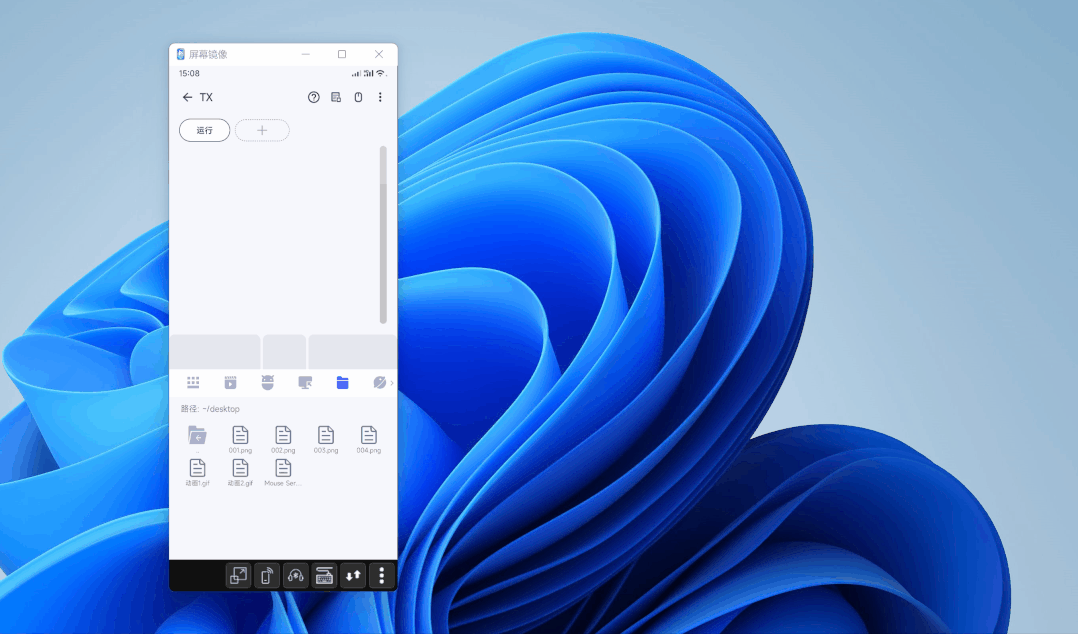Image resolution: width=1078 pixels, height=634 pixels.
Task: Open the black bar's three-dot menu
Action: [x=382, y=576]
